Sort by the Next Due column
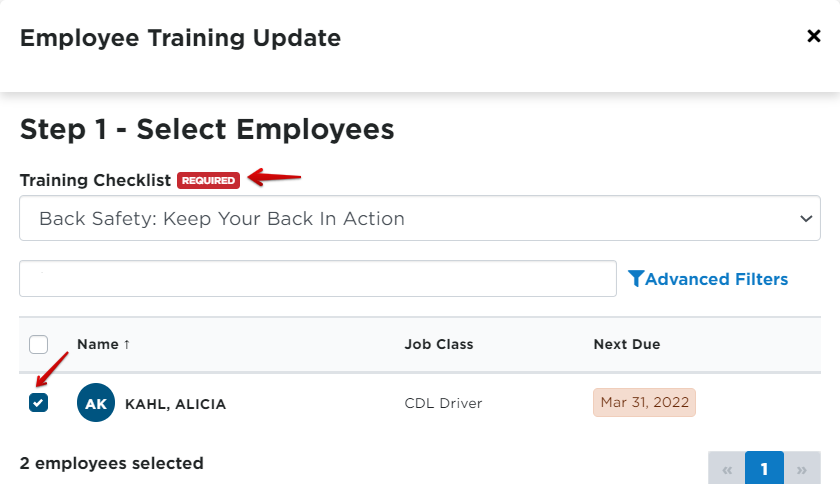Screen dimensions: 840x484 click(x=627, y=344)
